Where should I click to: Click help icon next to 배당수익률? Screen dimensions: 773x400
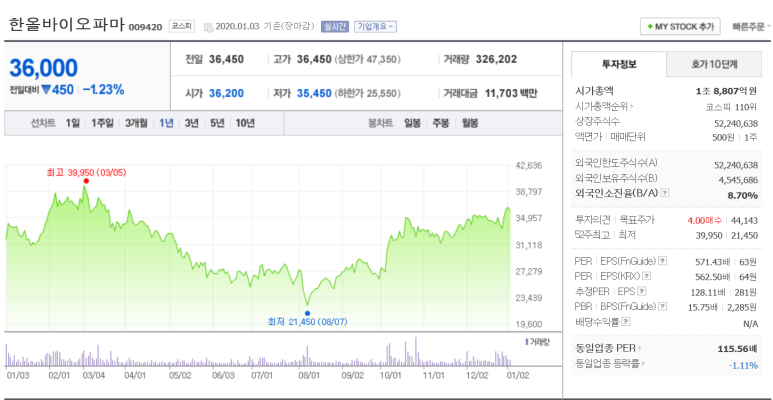[x=626, y=322]
